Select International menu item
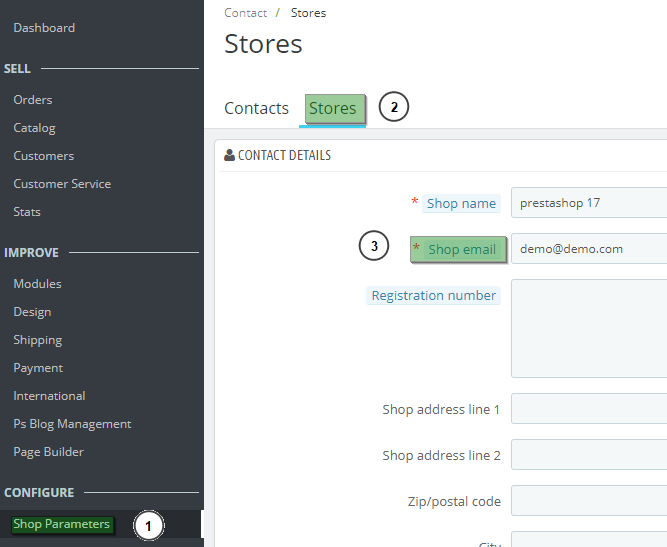Image resolution: width=667 pixels, height=547 pixels. coord(49,396)
